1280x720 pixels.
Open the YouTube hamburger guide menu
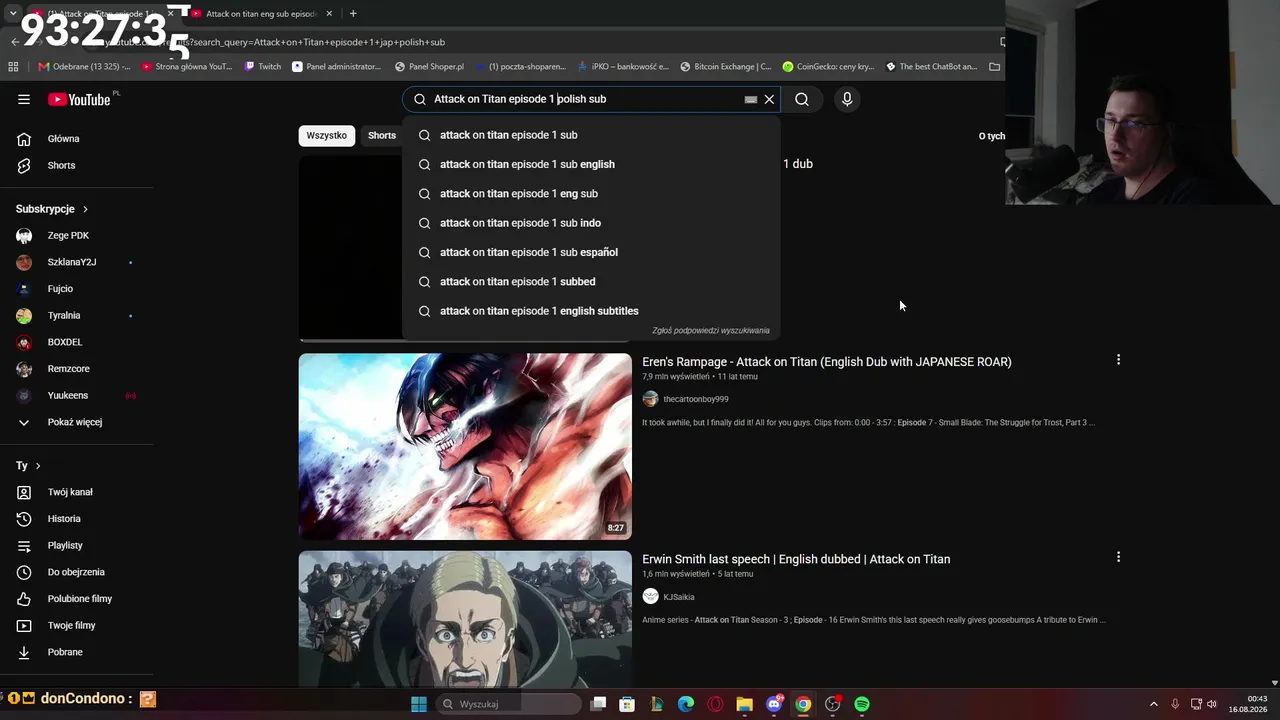pos(24,99)
